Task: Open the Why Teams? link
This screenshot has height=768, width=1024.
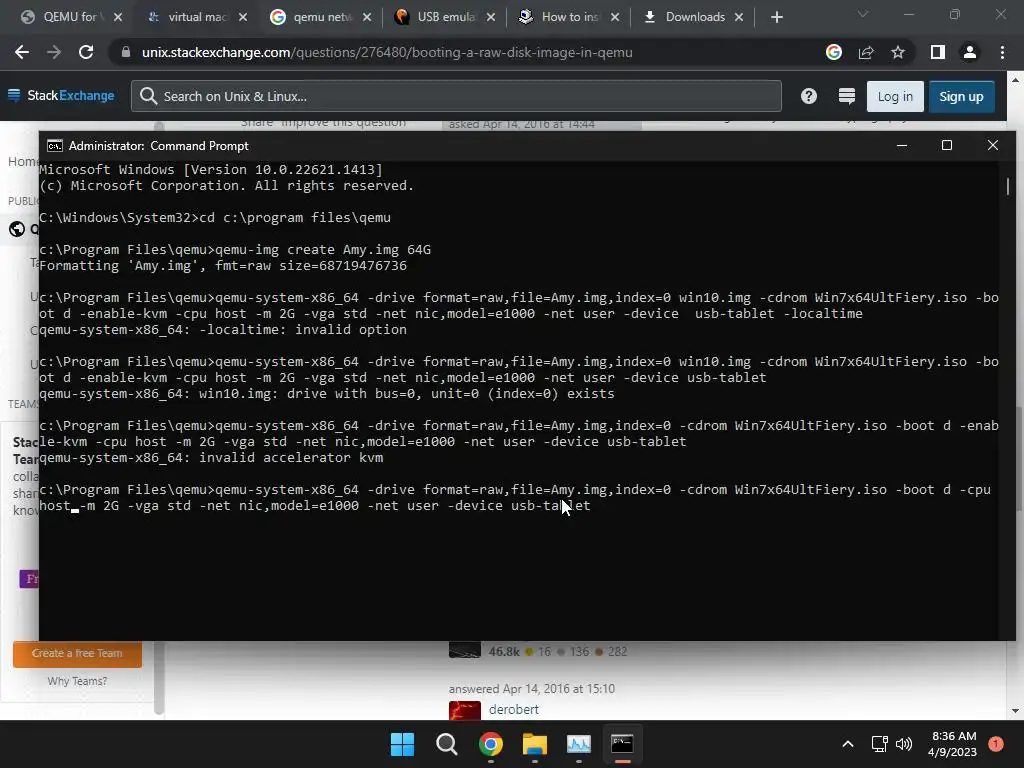Action: [x=77, y=680]
